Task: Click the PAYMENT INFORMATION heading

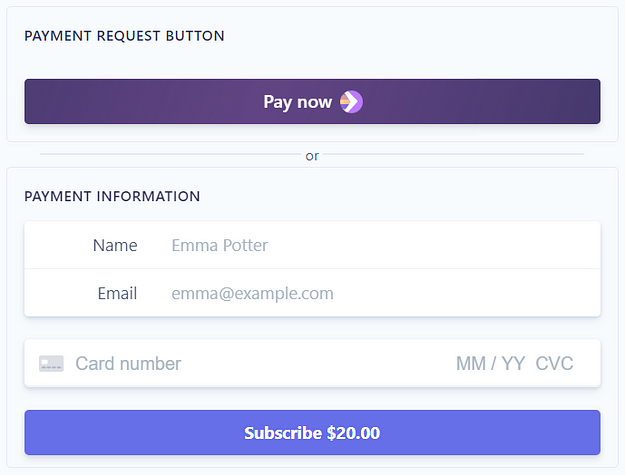Action: pos(112,196)
